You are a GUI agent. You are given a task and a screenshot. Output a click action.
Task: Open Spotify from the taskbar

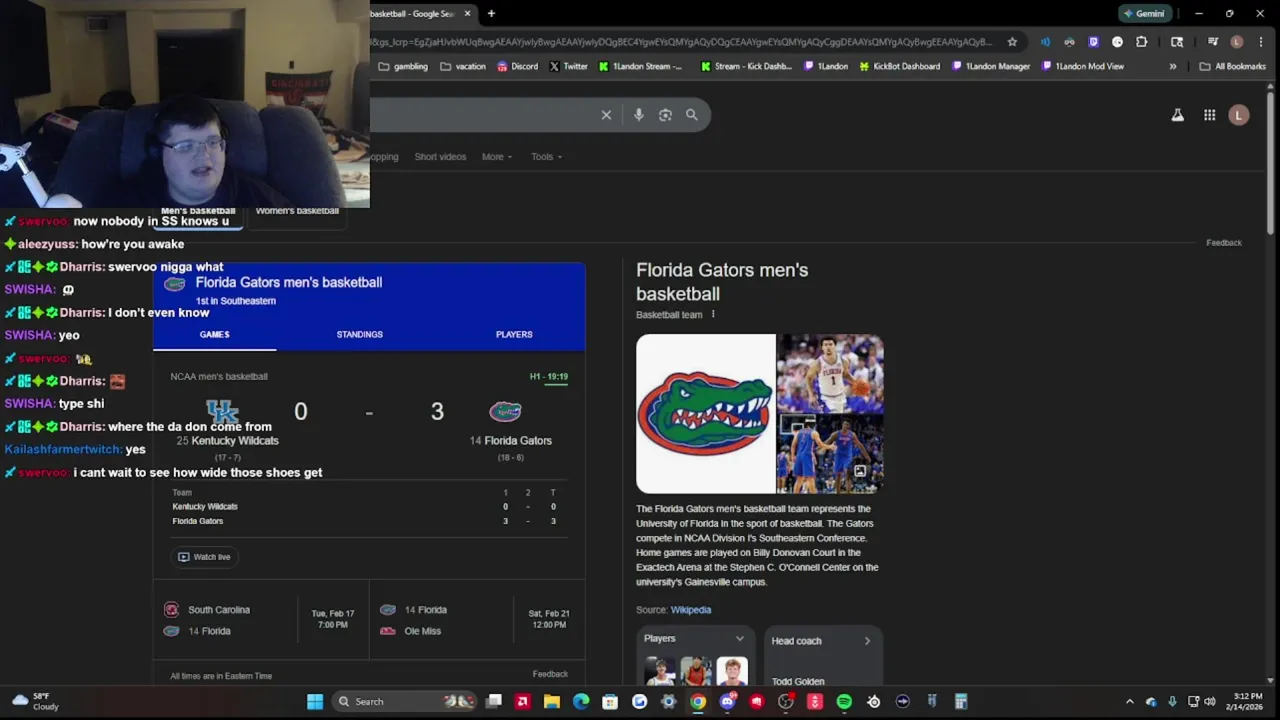pos(844,702)
